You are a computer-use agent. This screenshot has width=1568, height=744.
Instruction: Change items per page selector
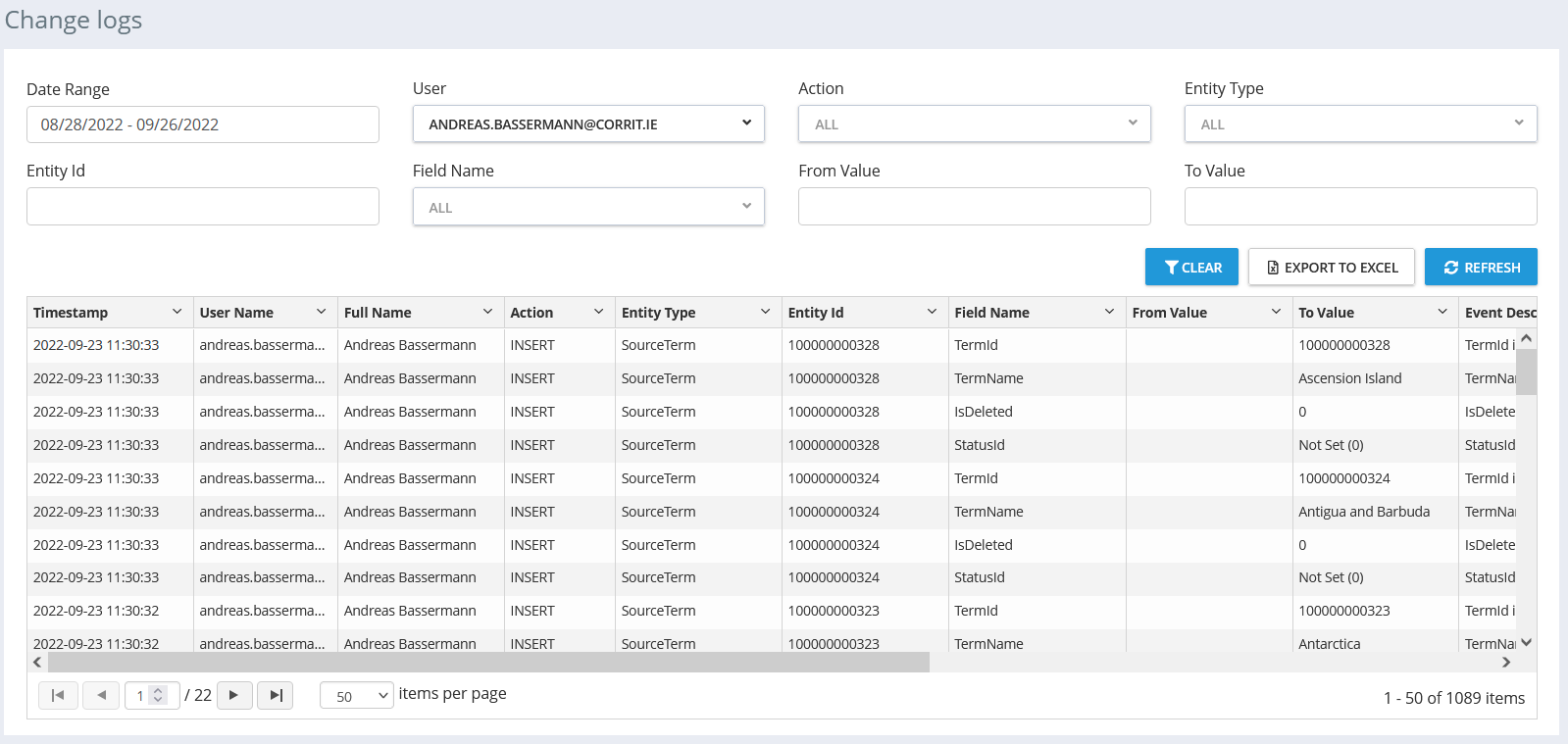tap(357, 696)
